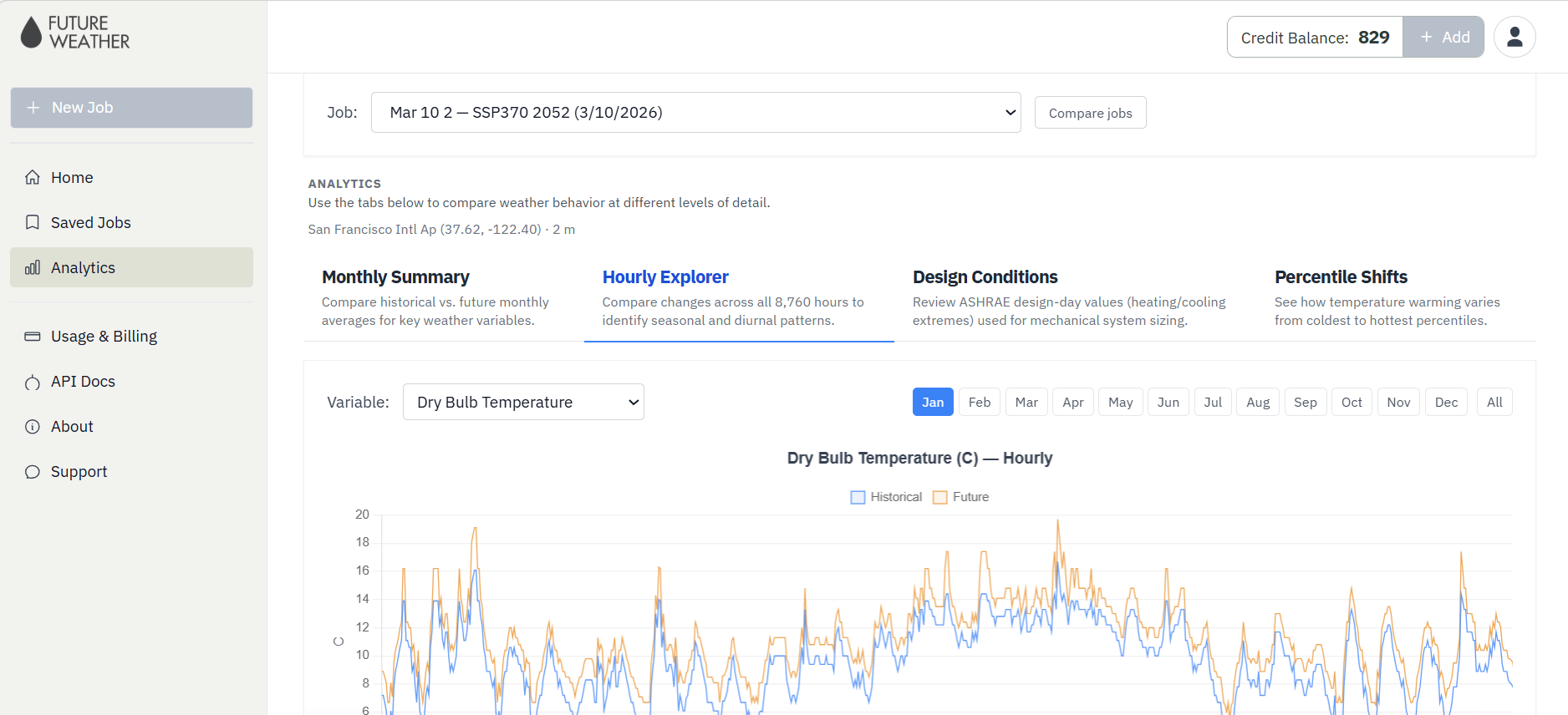Click the Usage & Billing card icon
The image size is (1568, 715).
33,336
